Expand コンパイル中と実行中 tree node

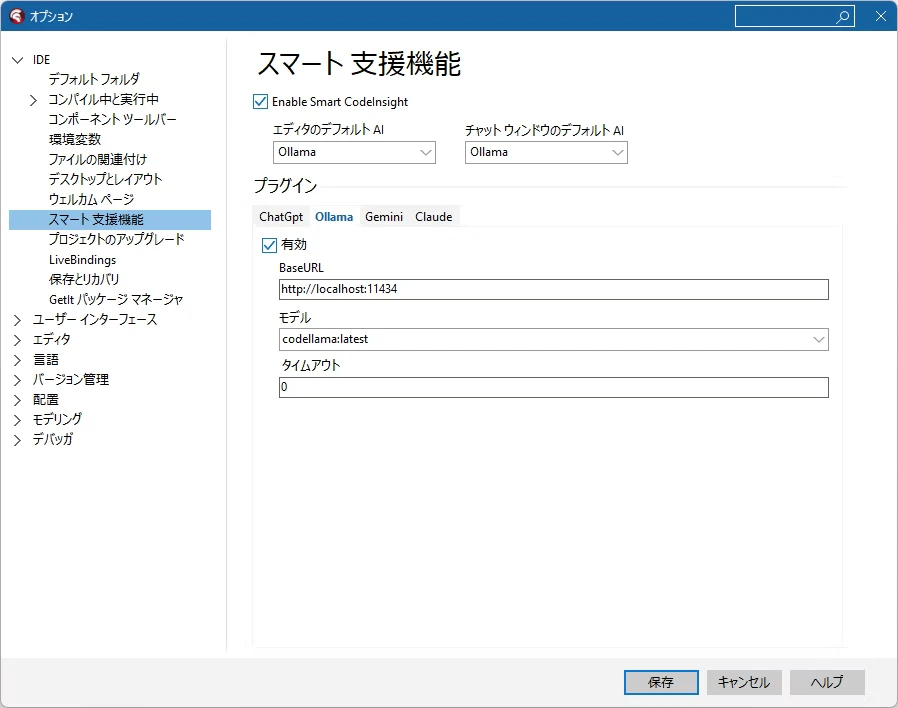(x=33, y=100)
